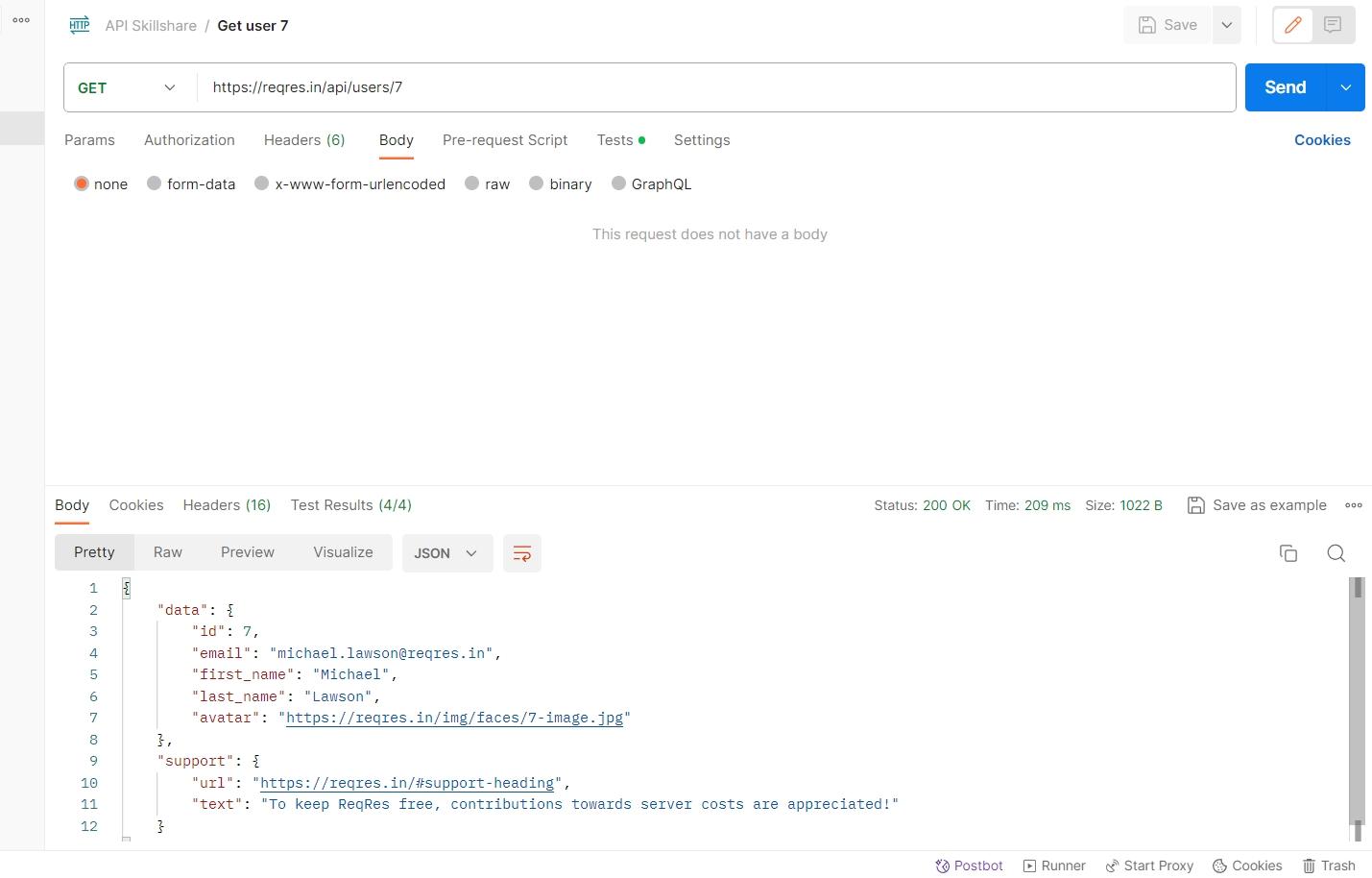Image resolution: width=1372 pixels, height=878 pixels.
Task: Send the request
Action: [x=1285, y=87]
